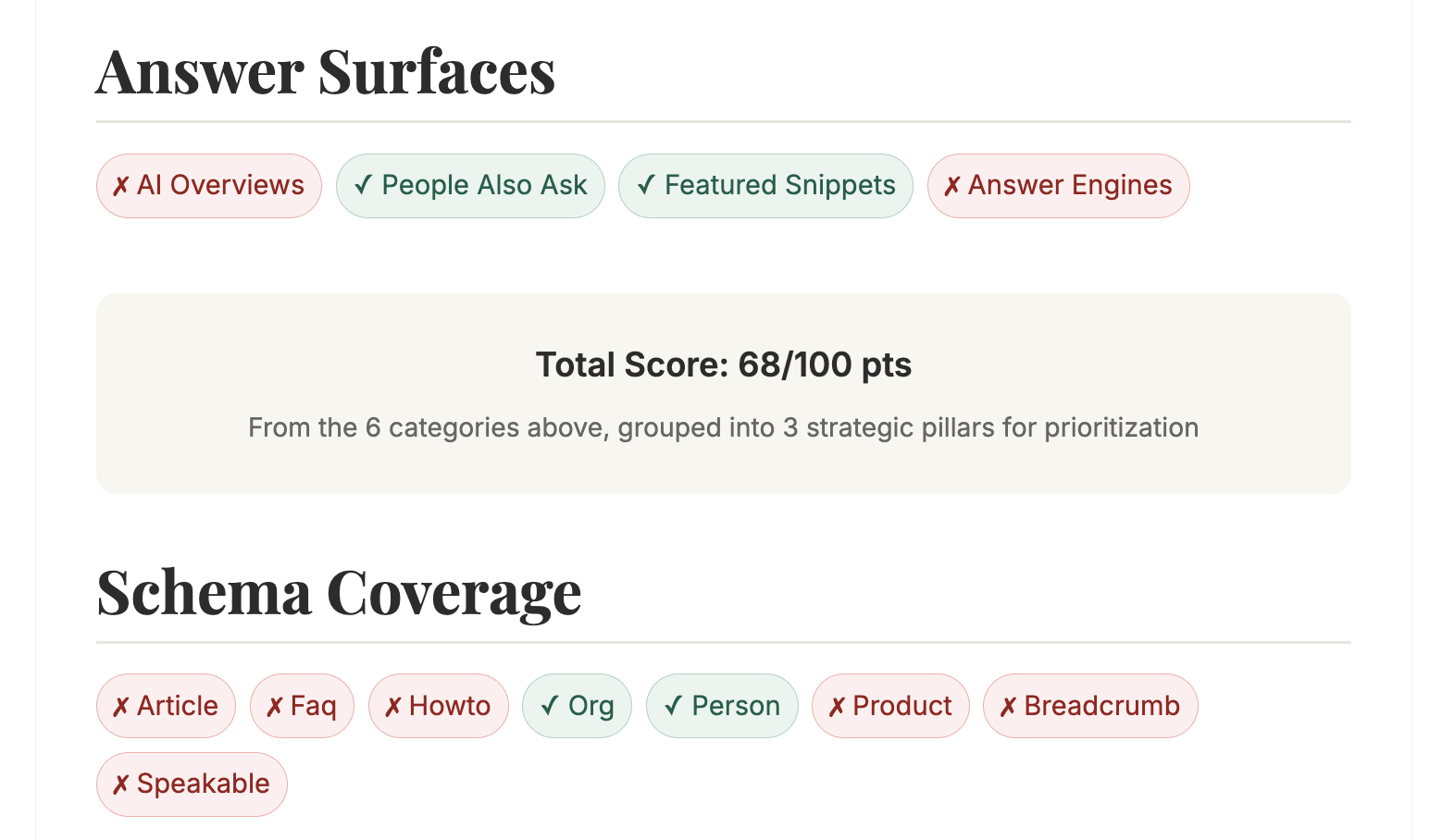Click the X icon beside Answer Engines
The width and height of the screenshot is (1442, 840).
[951, 187]
